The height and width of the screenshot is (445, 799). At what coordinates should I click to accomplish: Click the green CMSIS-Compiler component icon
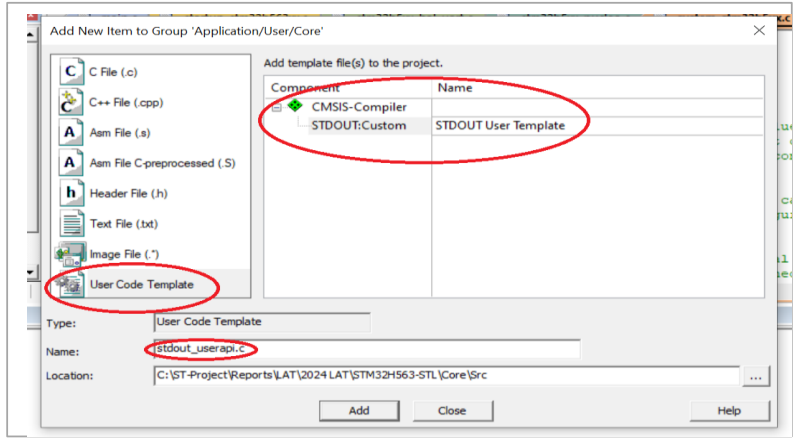[295, 106]
